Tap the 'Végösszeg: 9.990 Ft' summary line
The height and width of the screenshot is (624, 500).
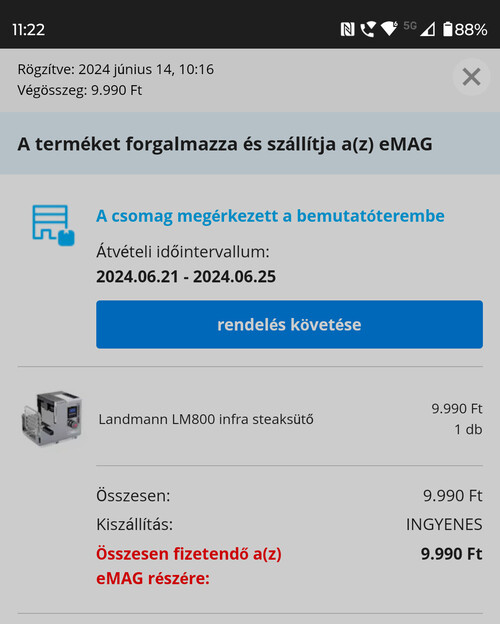pyautogui.click(x=80, y=90)
